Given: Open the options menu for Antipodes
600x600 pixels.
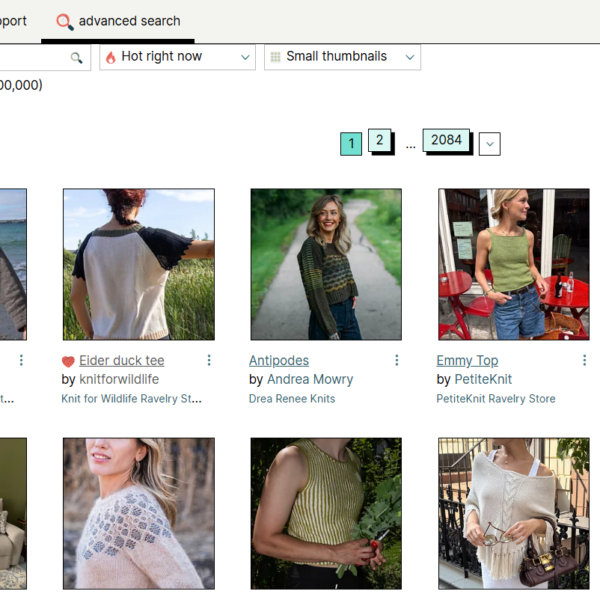Looking at the screenshot, I should (397, 360).
